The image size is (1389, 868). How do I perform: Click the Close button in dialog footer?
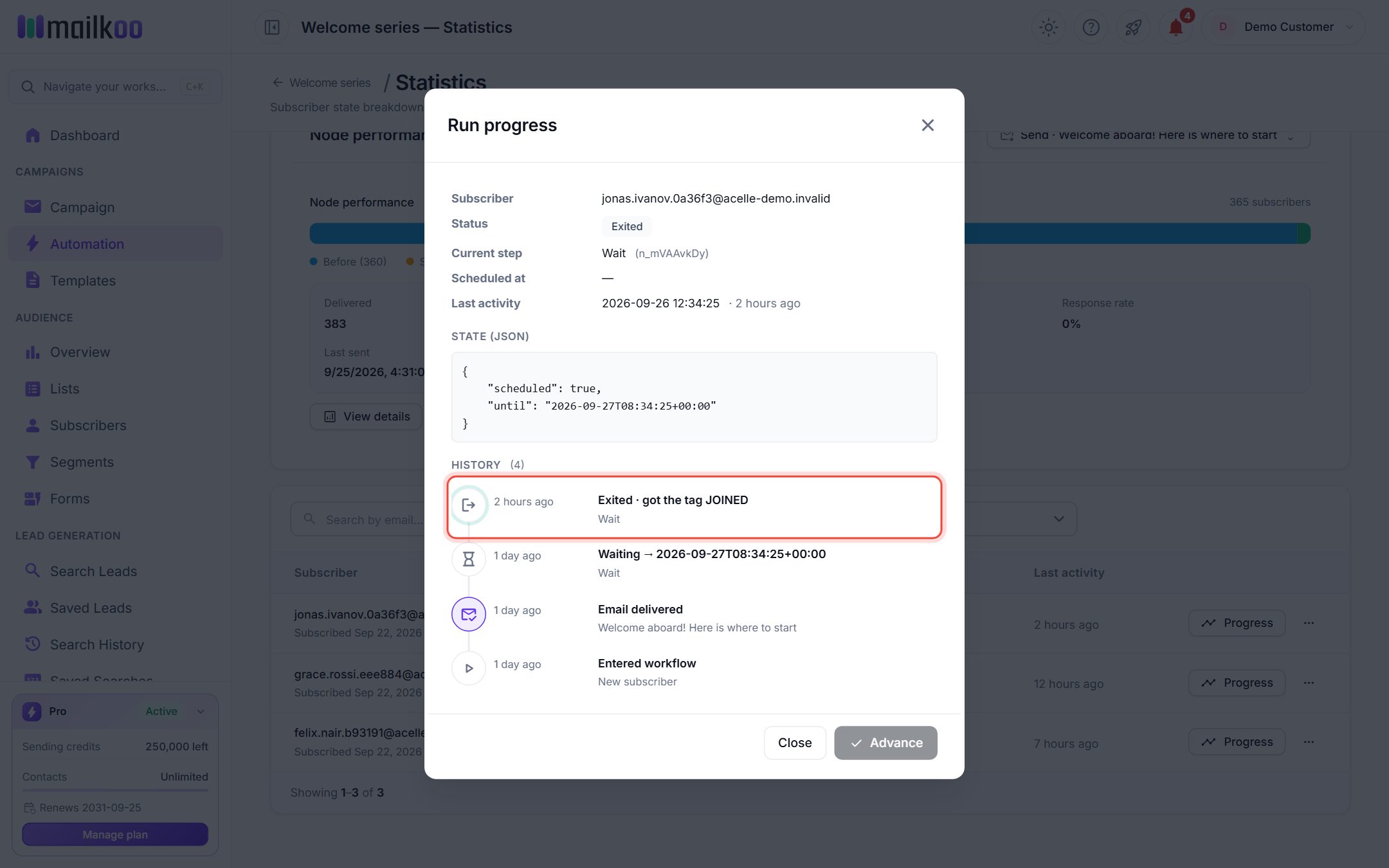(x=795, y=743)
